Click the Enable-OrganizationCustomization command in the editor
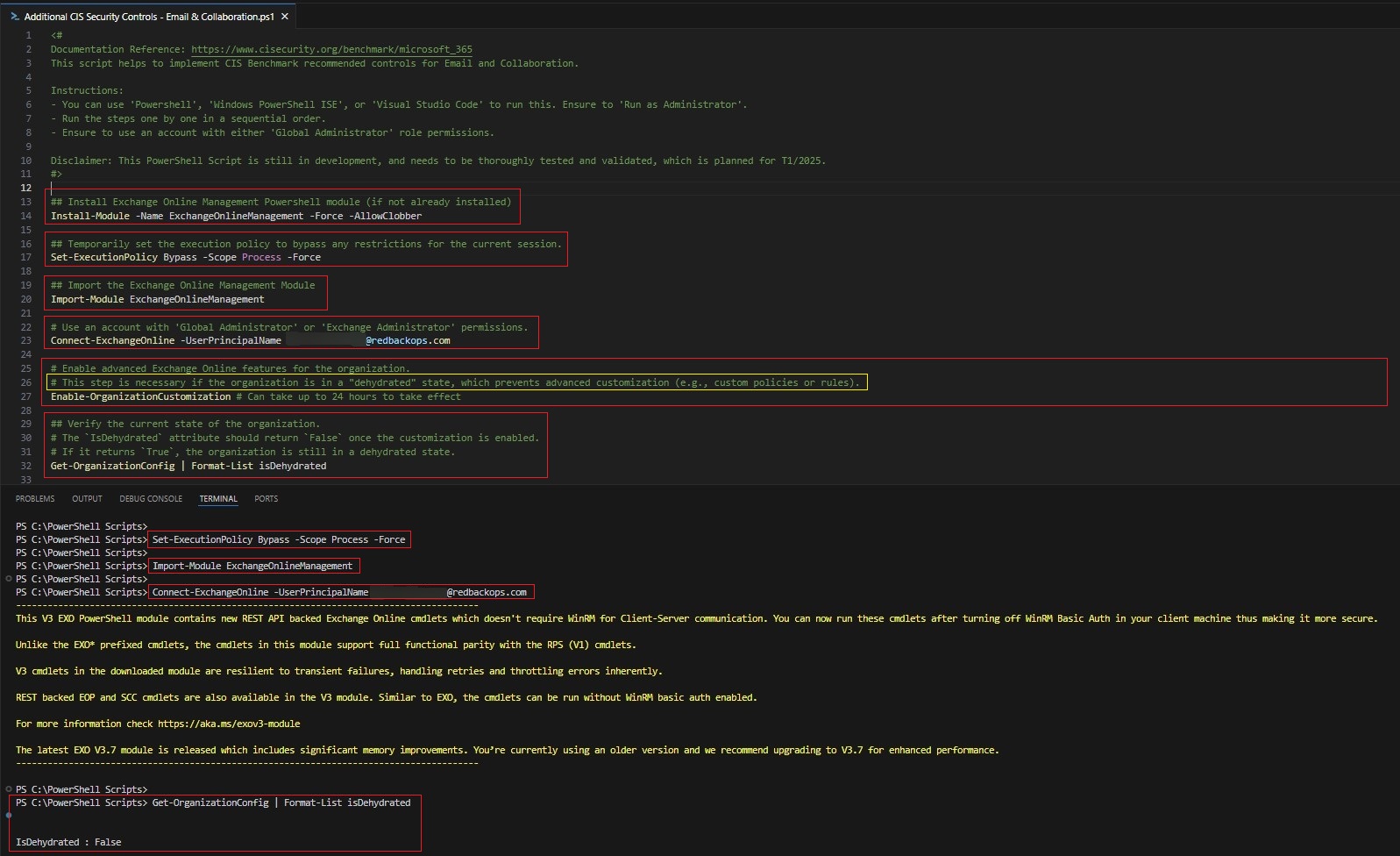This screenshot has height=856, width=1400. 141,396
